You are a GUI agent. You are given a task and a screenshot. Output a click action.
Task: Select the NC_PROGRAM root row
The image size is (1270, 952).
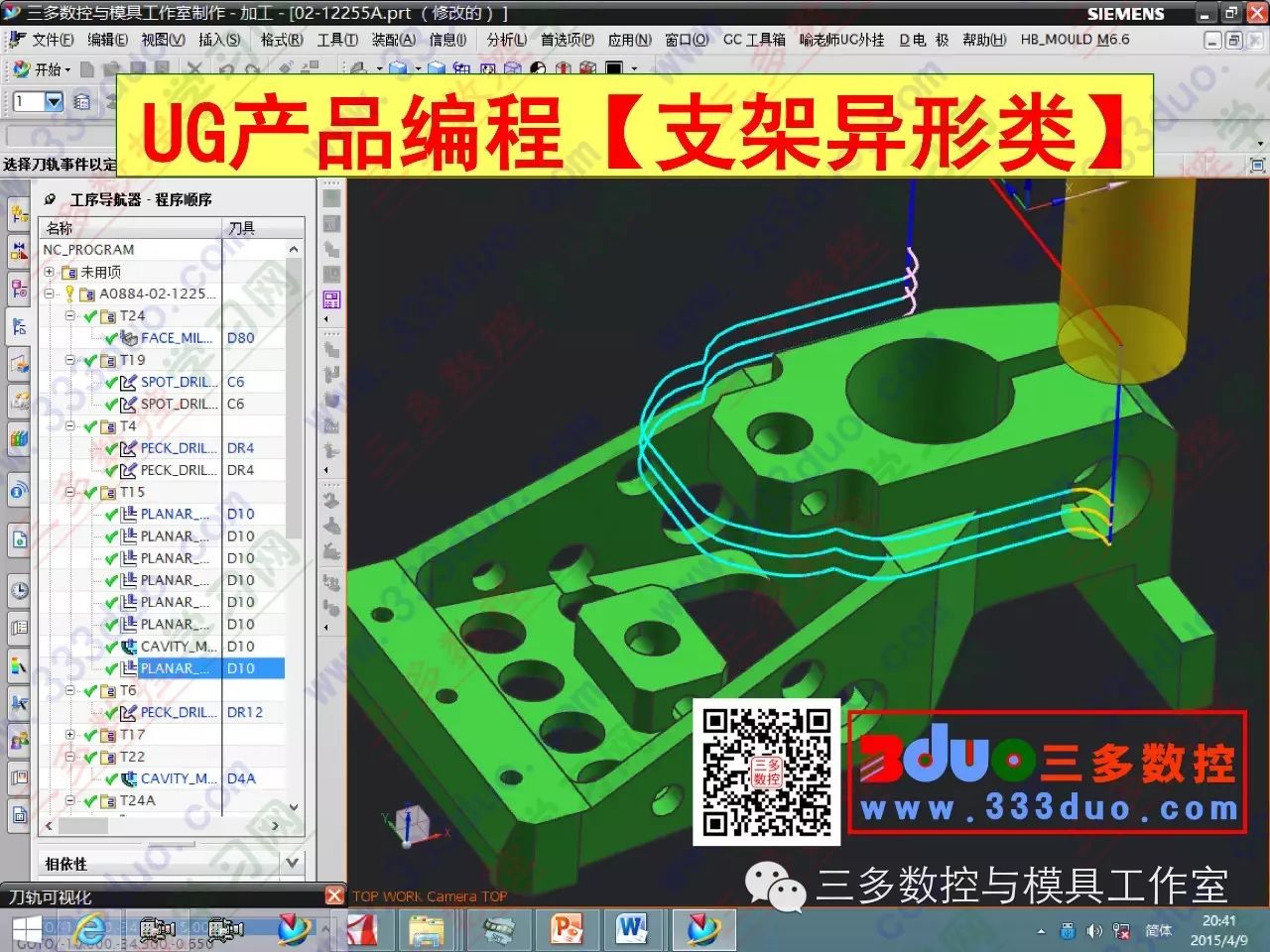point(164,250)
